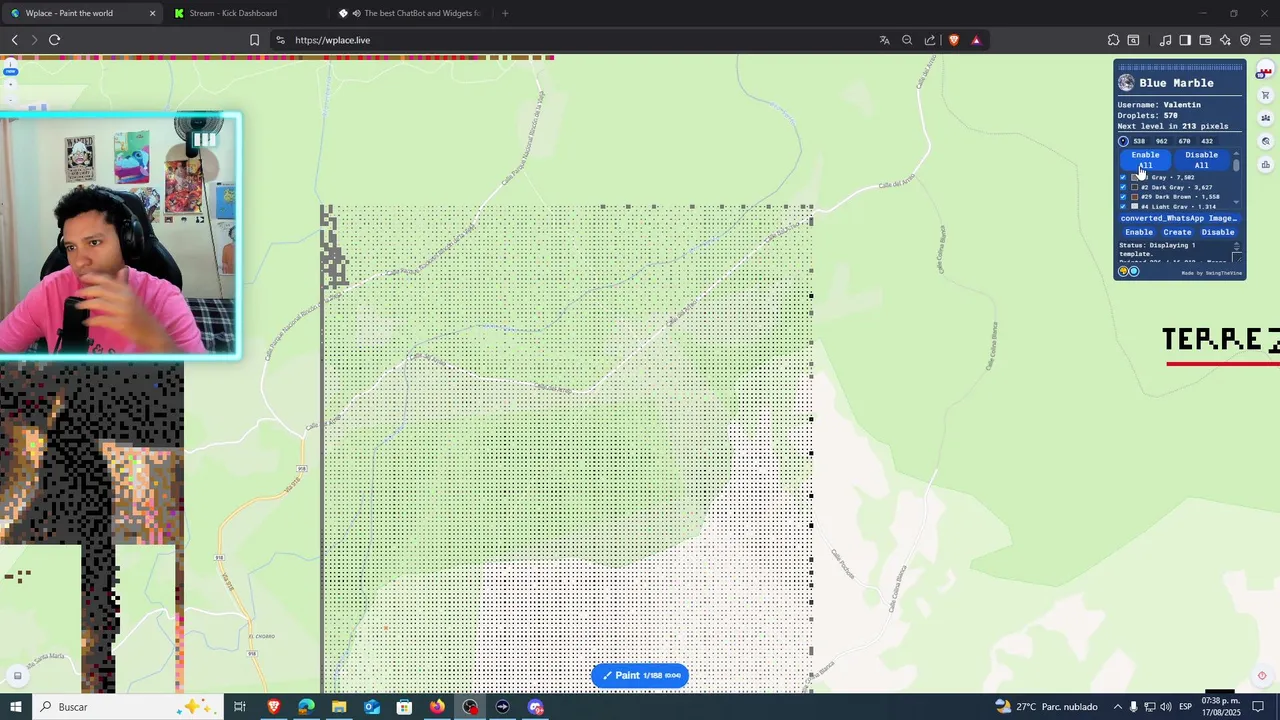Click Disable All colors button
The width and height of the screenshot is (1280, 720).
1202,160
